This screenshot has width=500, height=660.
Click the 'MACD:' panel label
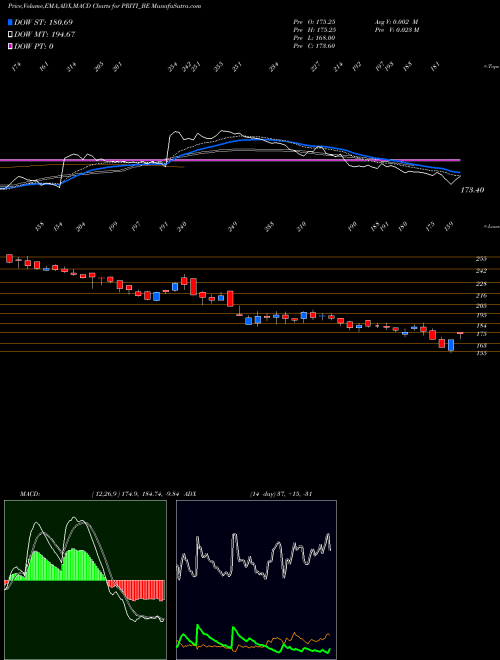[29, 494]
